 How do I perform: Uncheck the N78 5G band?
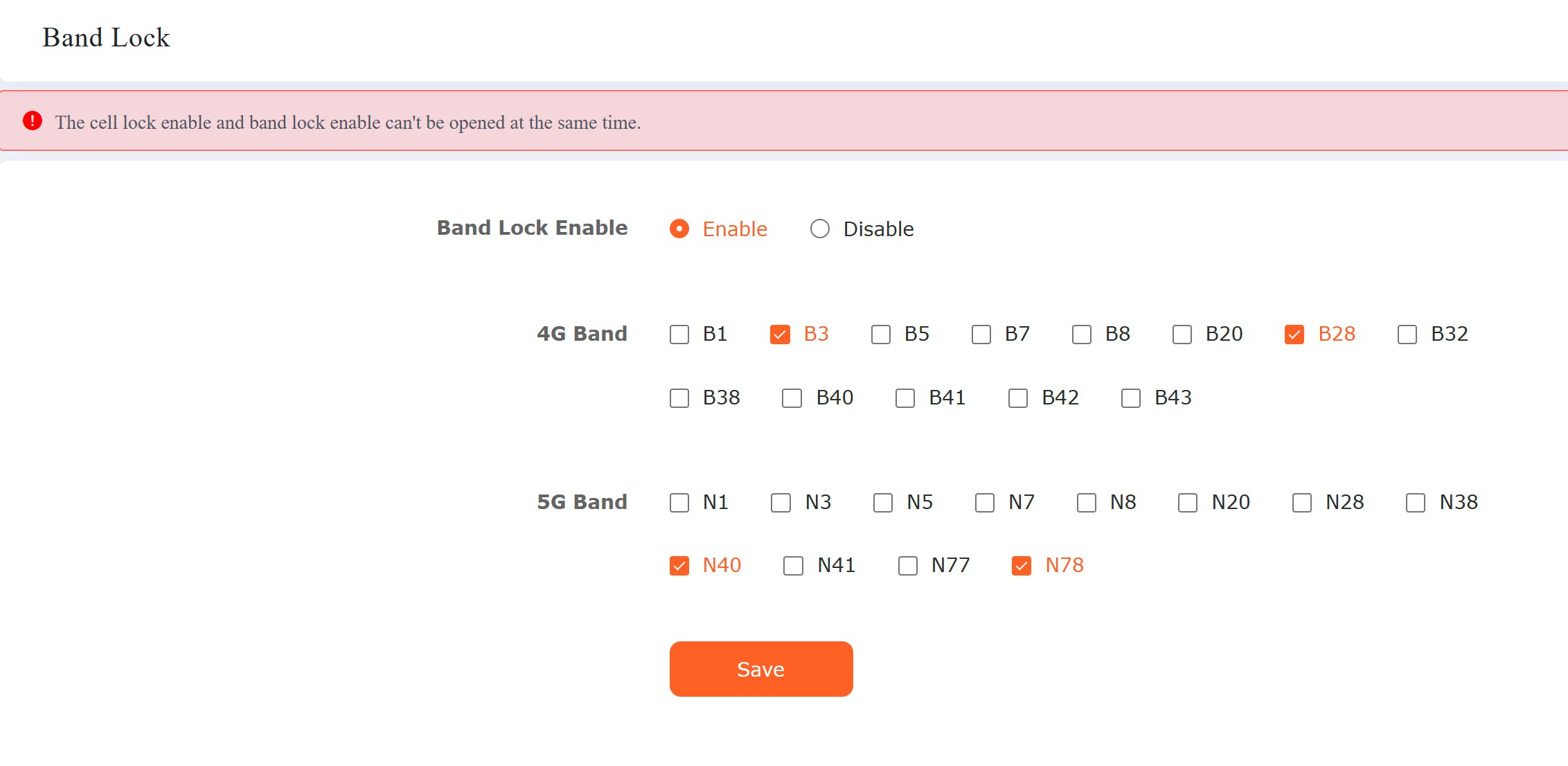(x=1022, y=566)
